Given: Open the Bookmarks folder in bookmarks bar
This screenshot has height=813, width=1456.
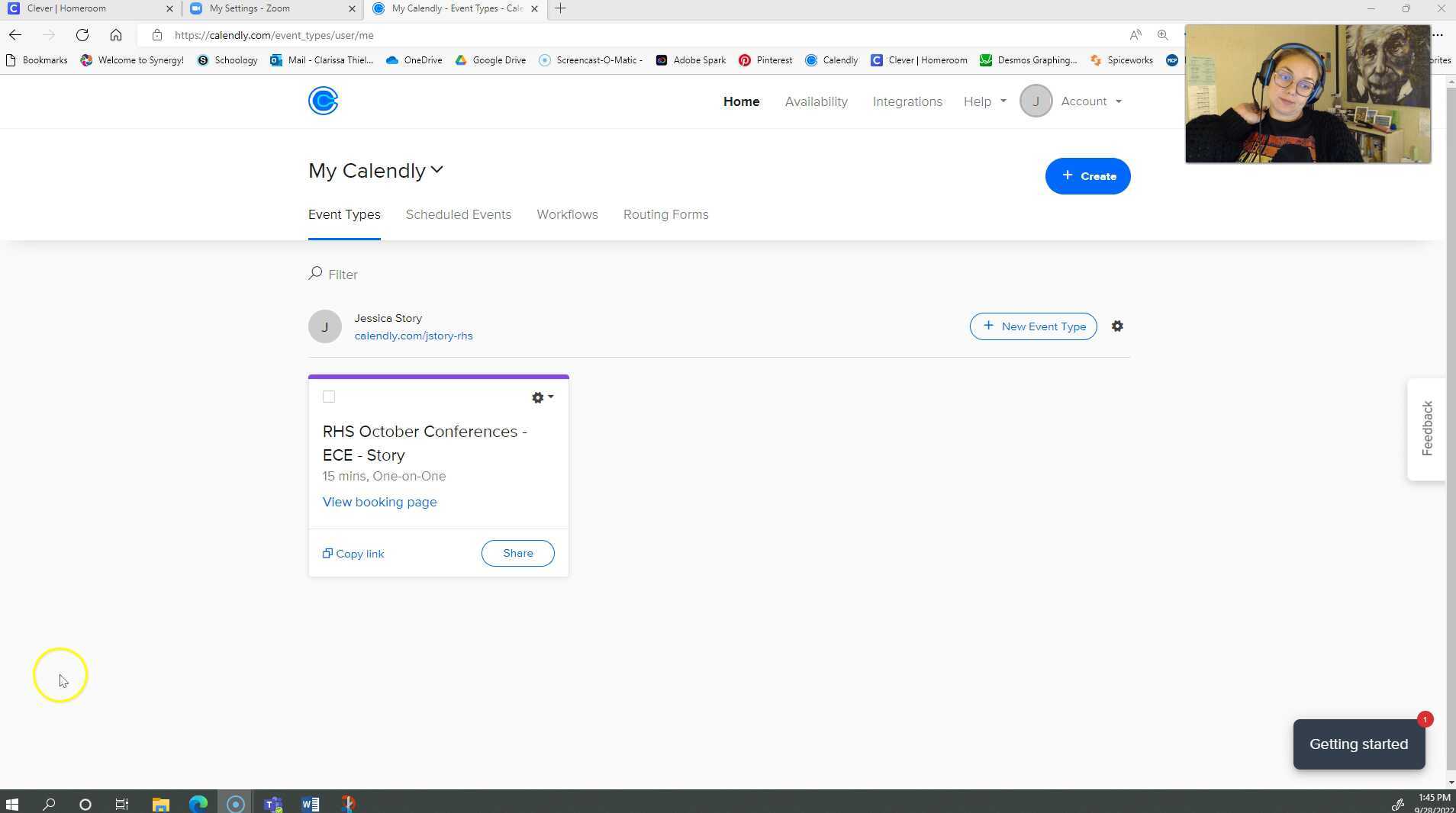Looking at the screenshot, I should coord(37,60).
